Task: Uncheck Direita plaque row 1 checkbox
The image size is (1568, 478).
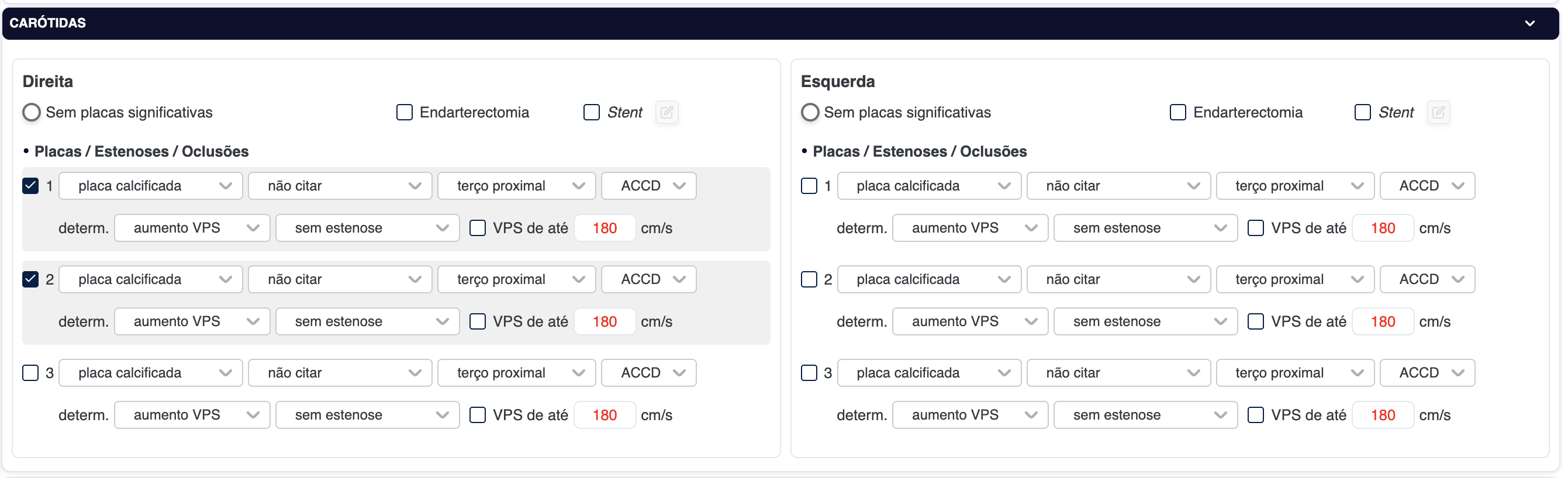Action: pos(30,185)
